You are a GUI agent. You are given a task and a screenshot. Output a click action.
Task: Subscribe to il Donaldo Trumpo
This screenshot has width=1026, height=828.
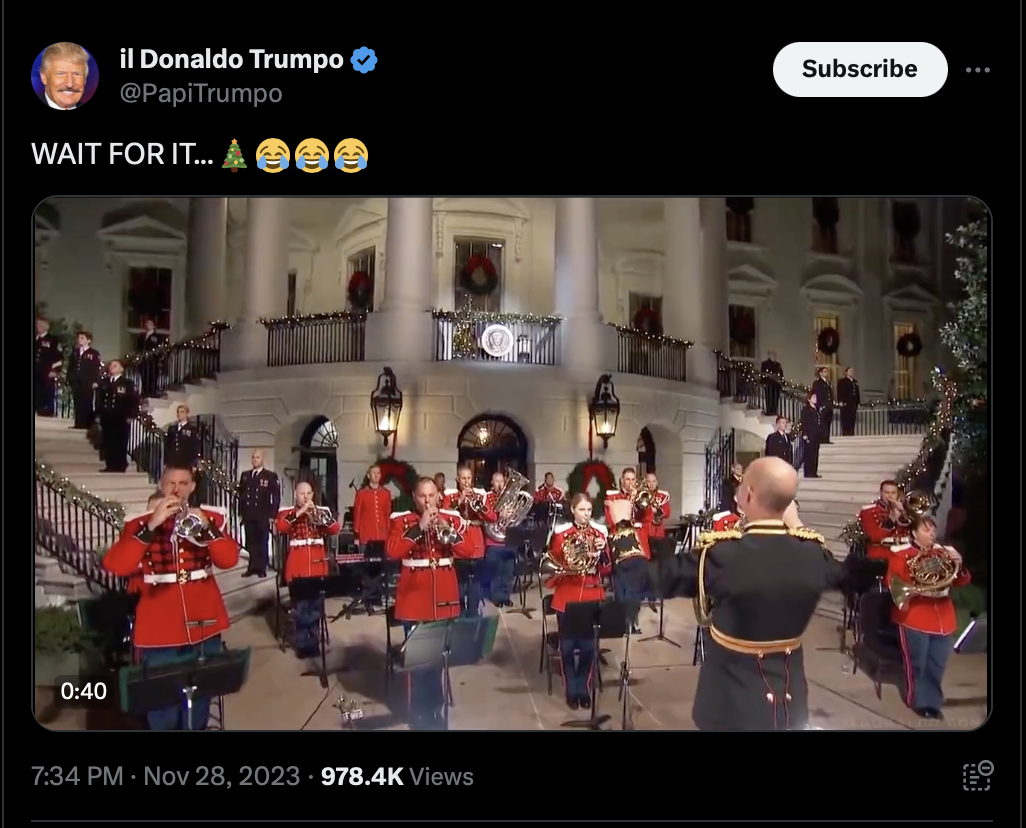(x=860, y=69)
